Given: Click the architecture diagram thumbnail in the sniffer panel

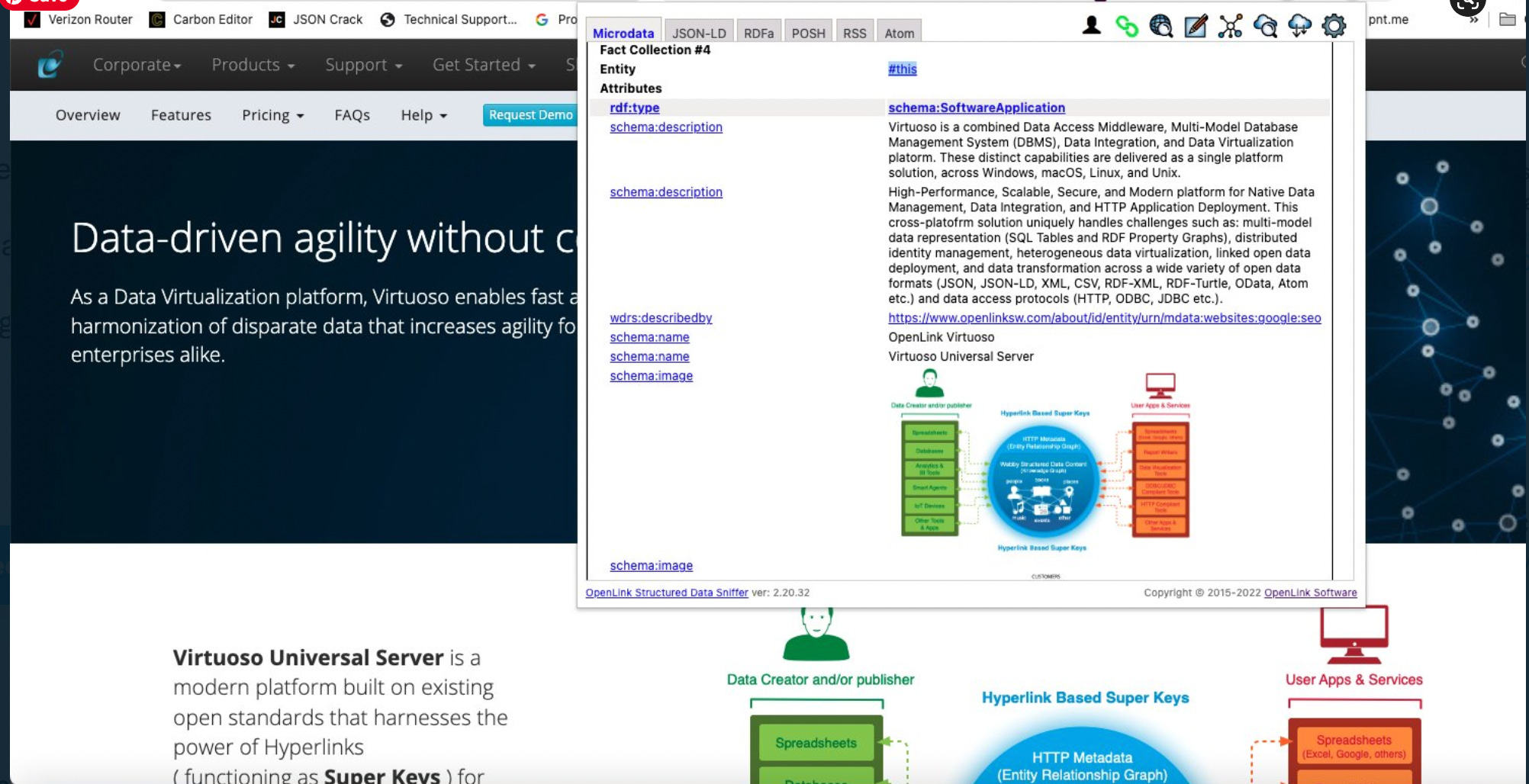Looking at the screenshot, I should point(1041,460).
